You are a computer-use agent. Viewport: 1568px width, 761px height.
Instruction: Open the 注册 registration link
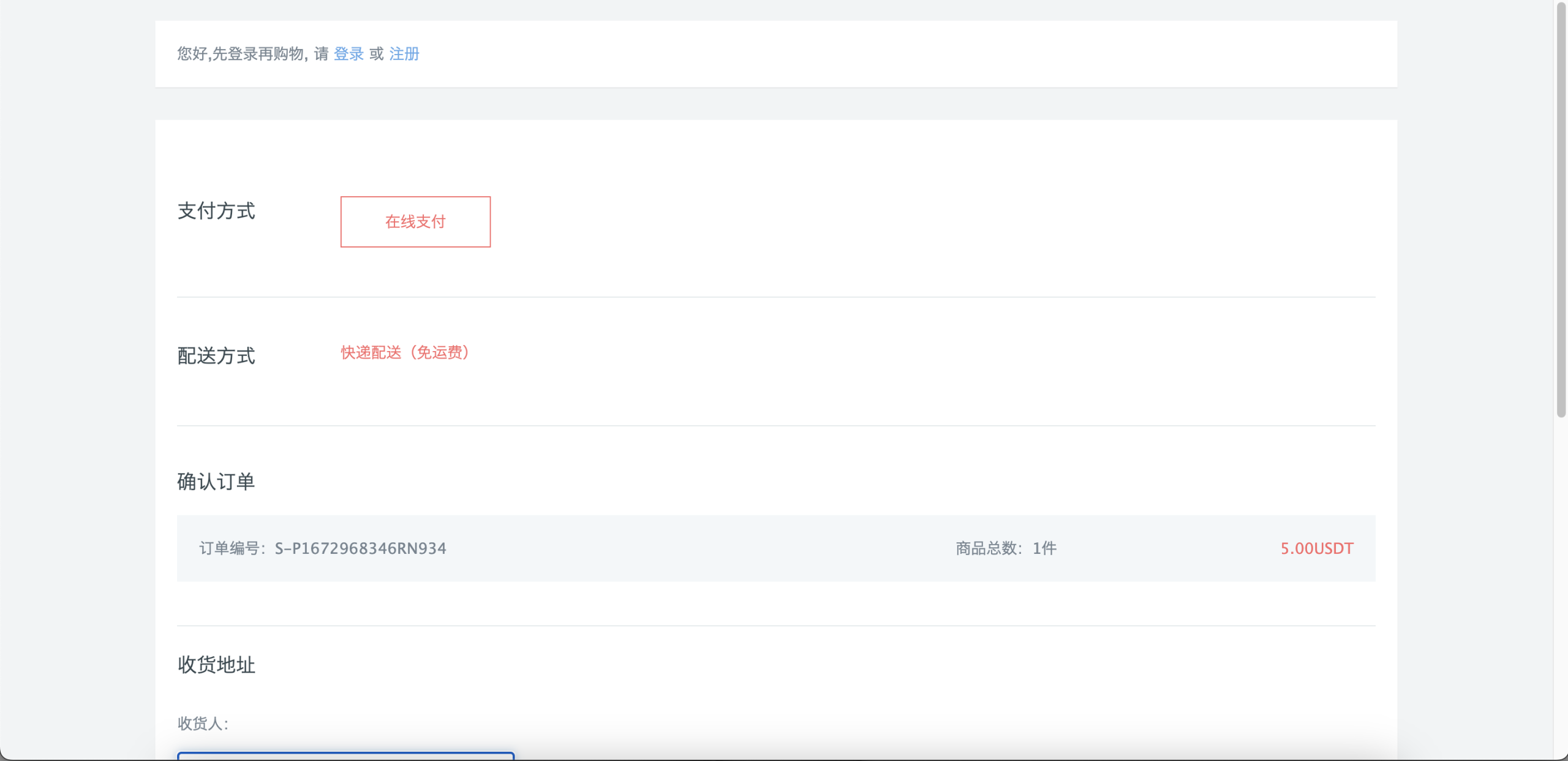point(404,54)
